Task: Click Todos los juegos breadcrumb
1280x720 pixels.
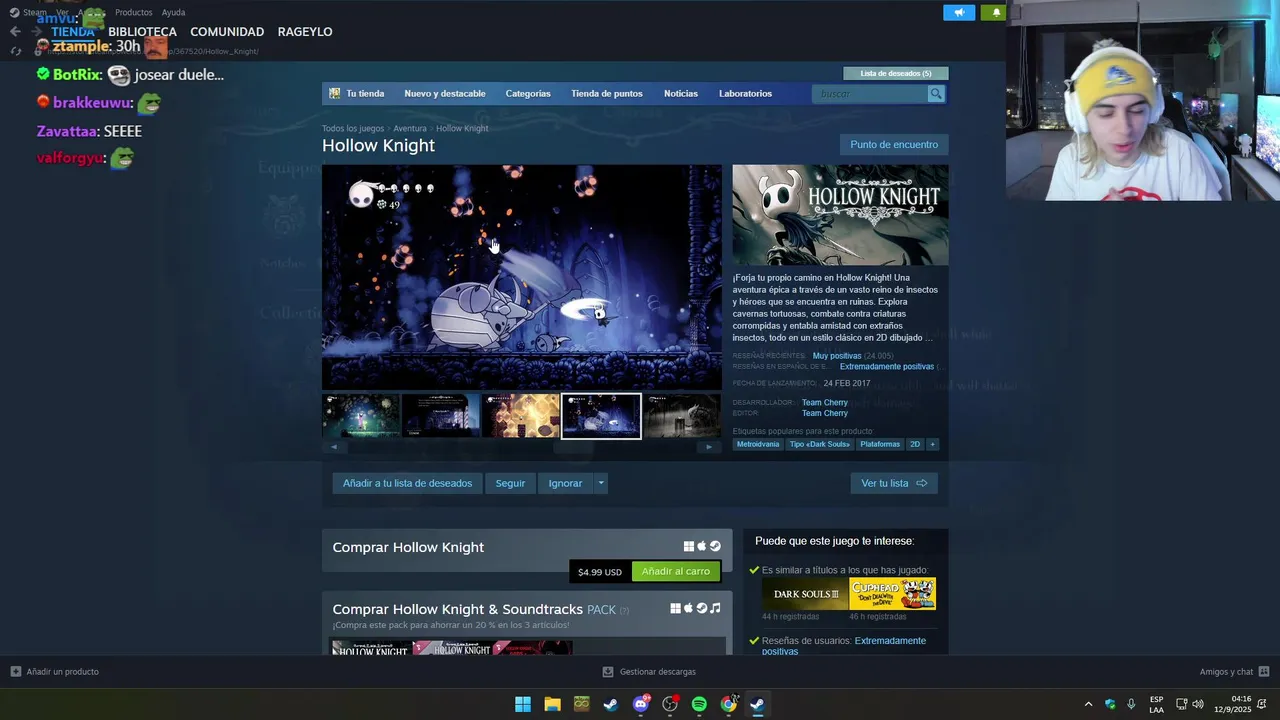Action: pos(353,129)
